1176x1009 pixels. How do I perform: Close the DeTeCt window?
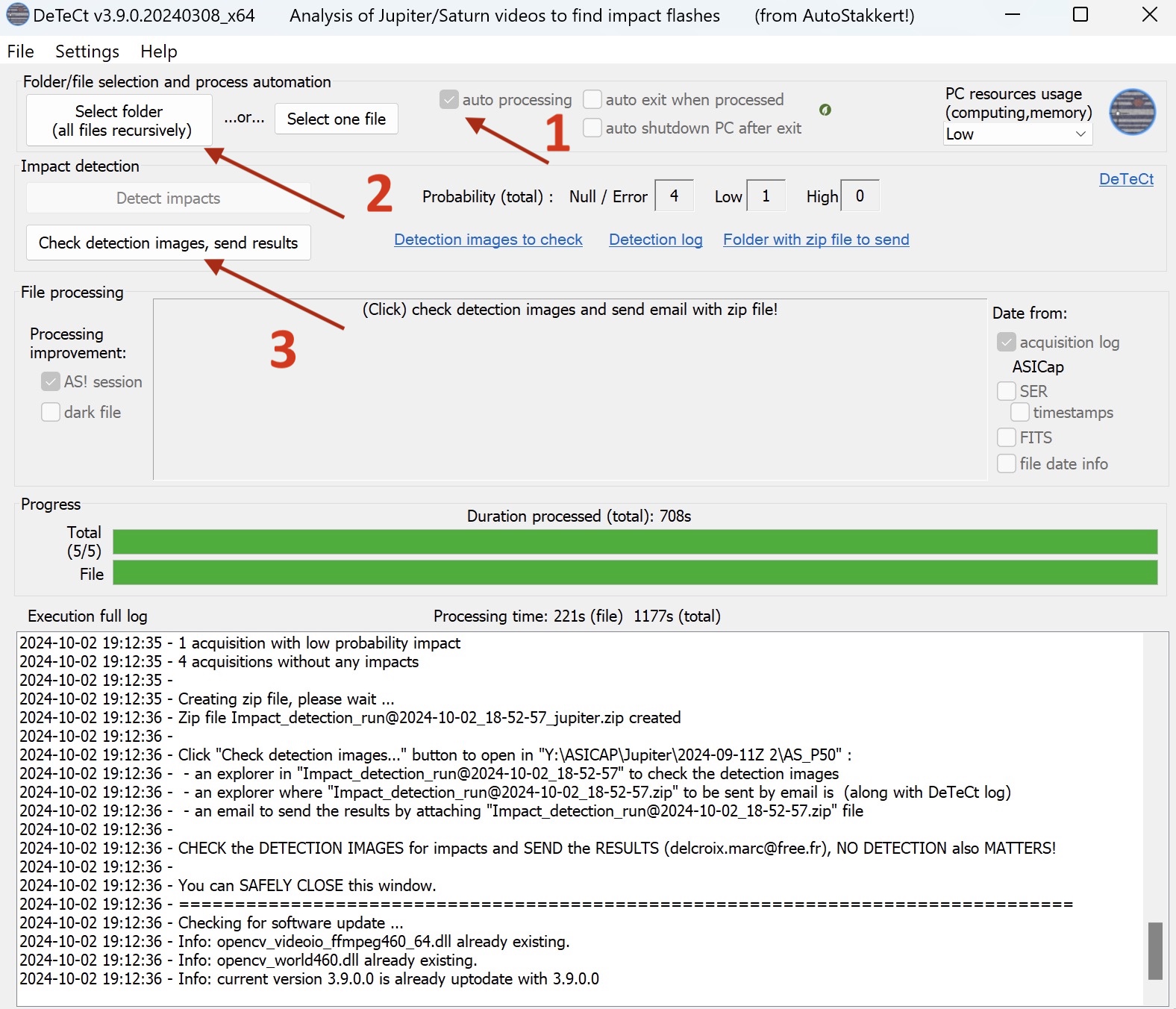point(1149,15)
